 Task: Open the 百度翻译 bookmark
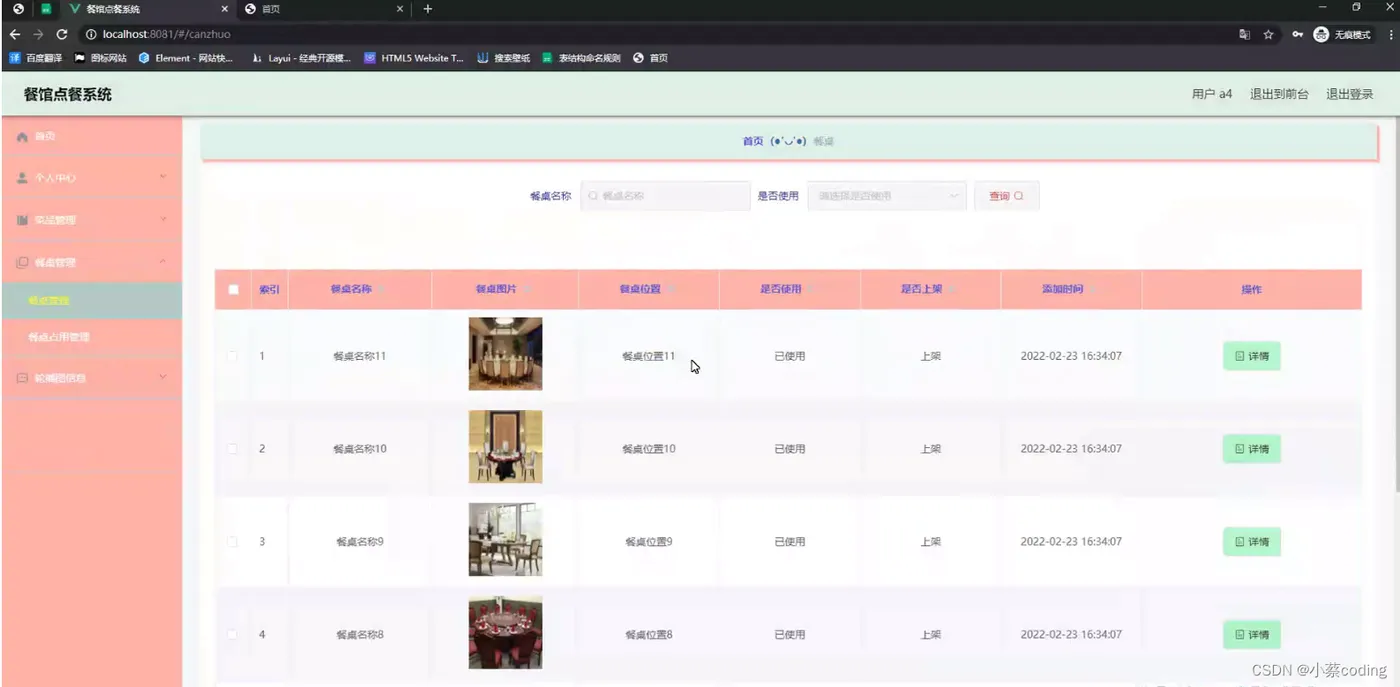click(x=35, y=58)
